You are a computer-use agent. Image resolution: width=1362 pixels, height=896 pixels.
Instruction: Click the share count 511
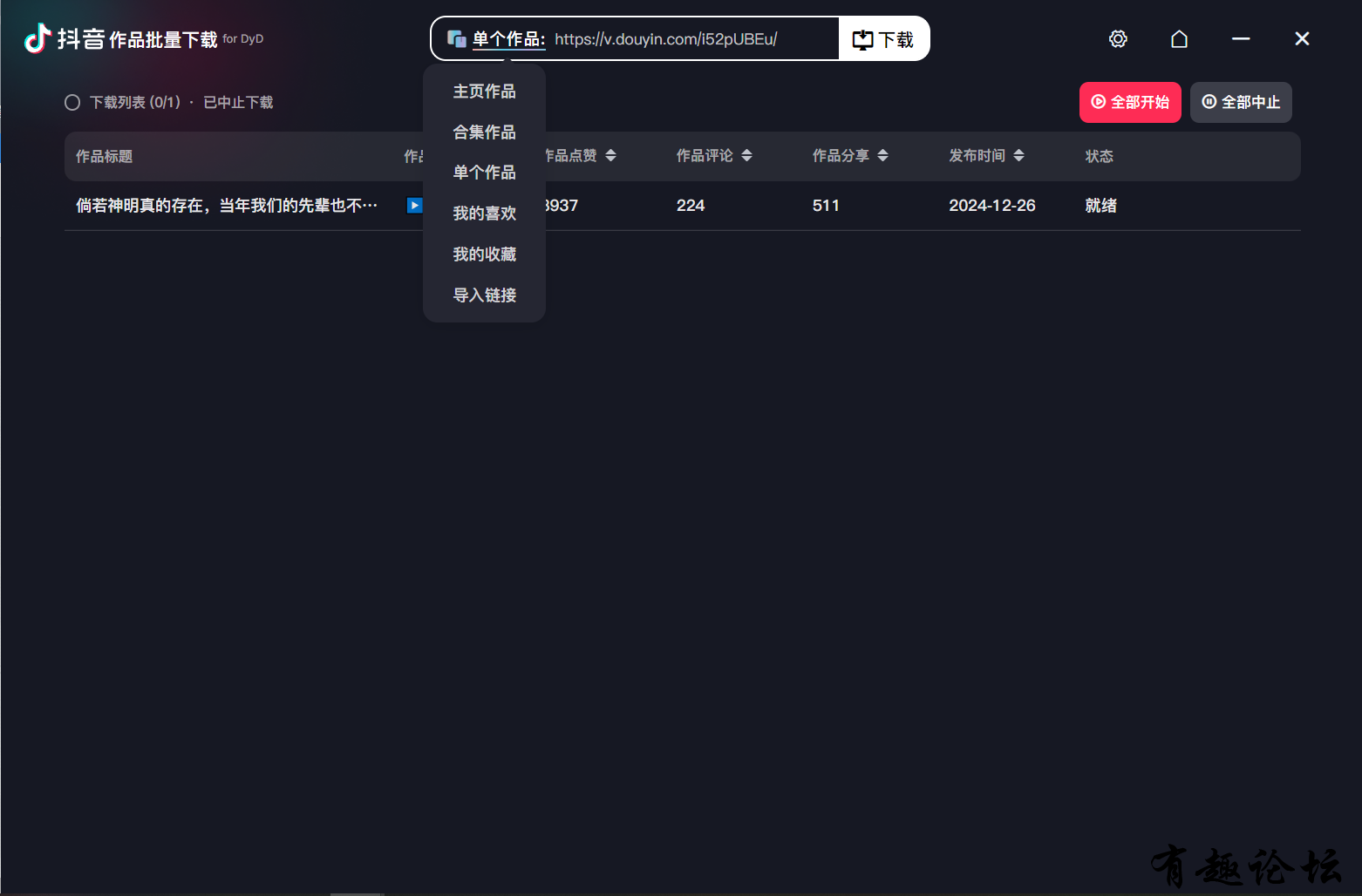(x=826, y=206)
